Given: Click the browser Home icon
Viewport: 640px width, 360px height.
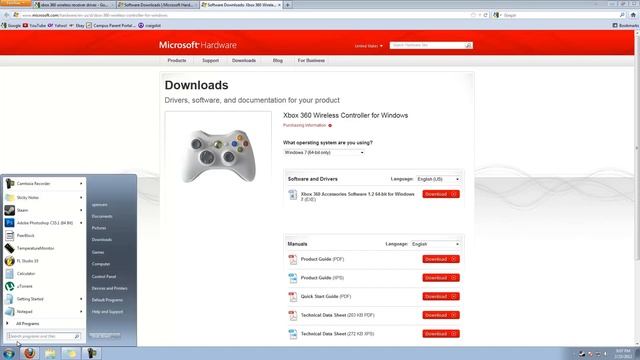Looking at the screenshot, I should [x=633, y=15].
